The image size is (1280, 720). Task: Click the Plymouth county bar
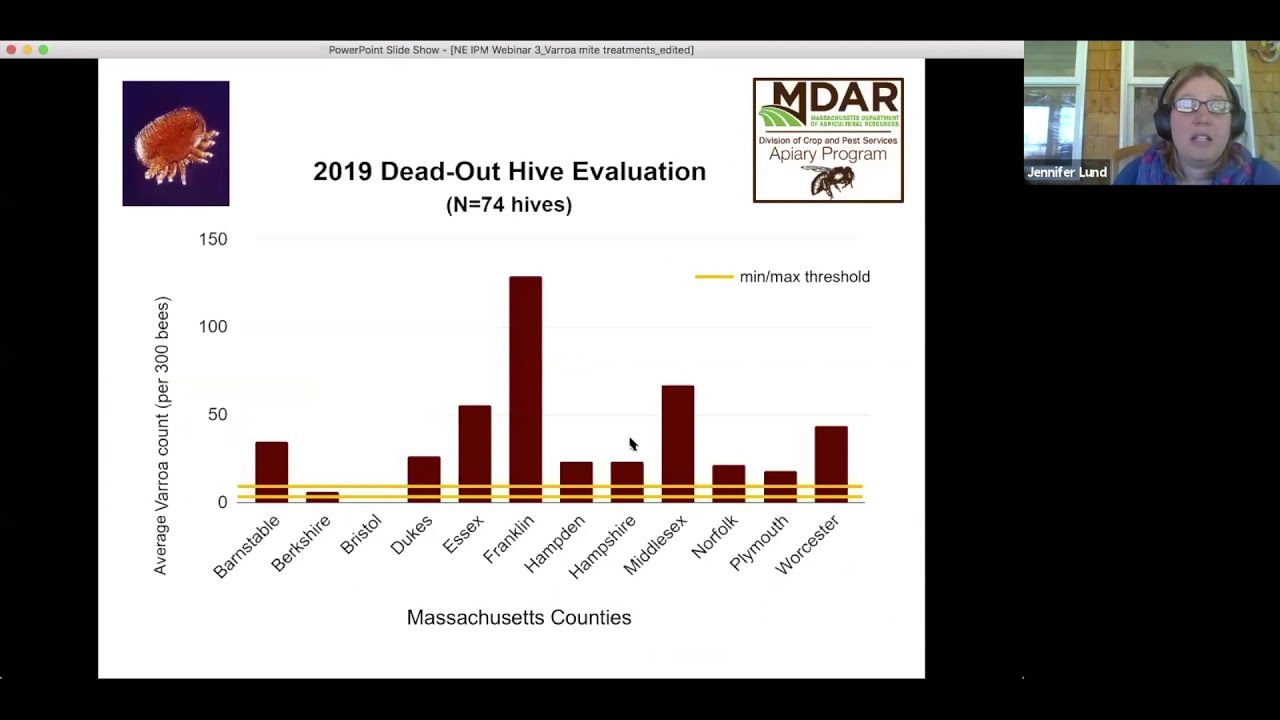(780, 486)
